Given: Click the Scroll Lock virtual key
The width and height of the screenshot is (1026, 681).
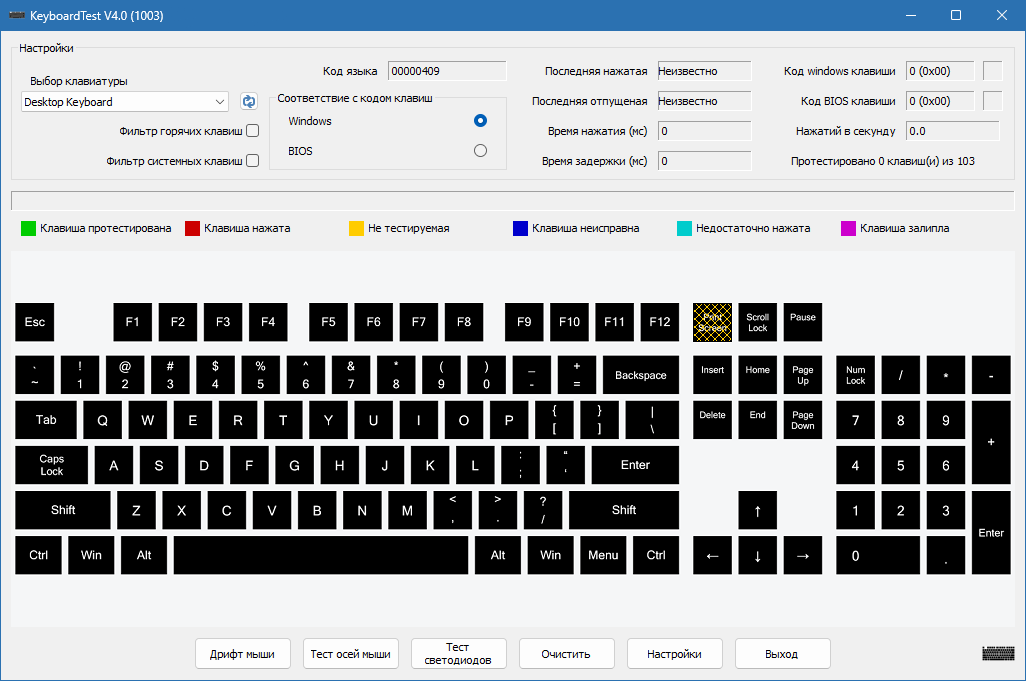Looking at the screenshot, I should (x=757, y=322).
